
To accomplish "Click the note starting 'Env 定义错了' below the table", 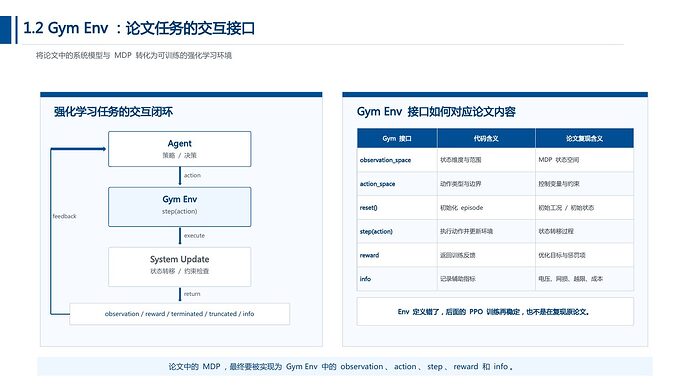I will click(495, 311).
